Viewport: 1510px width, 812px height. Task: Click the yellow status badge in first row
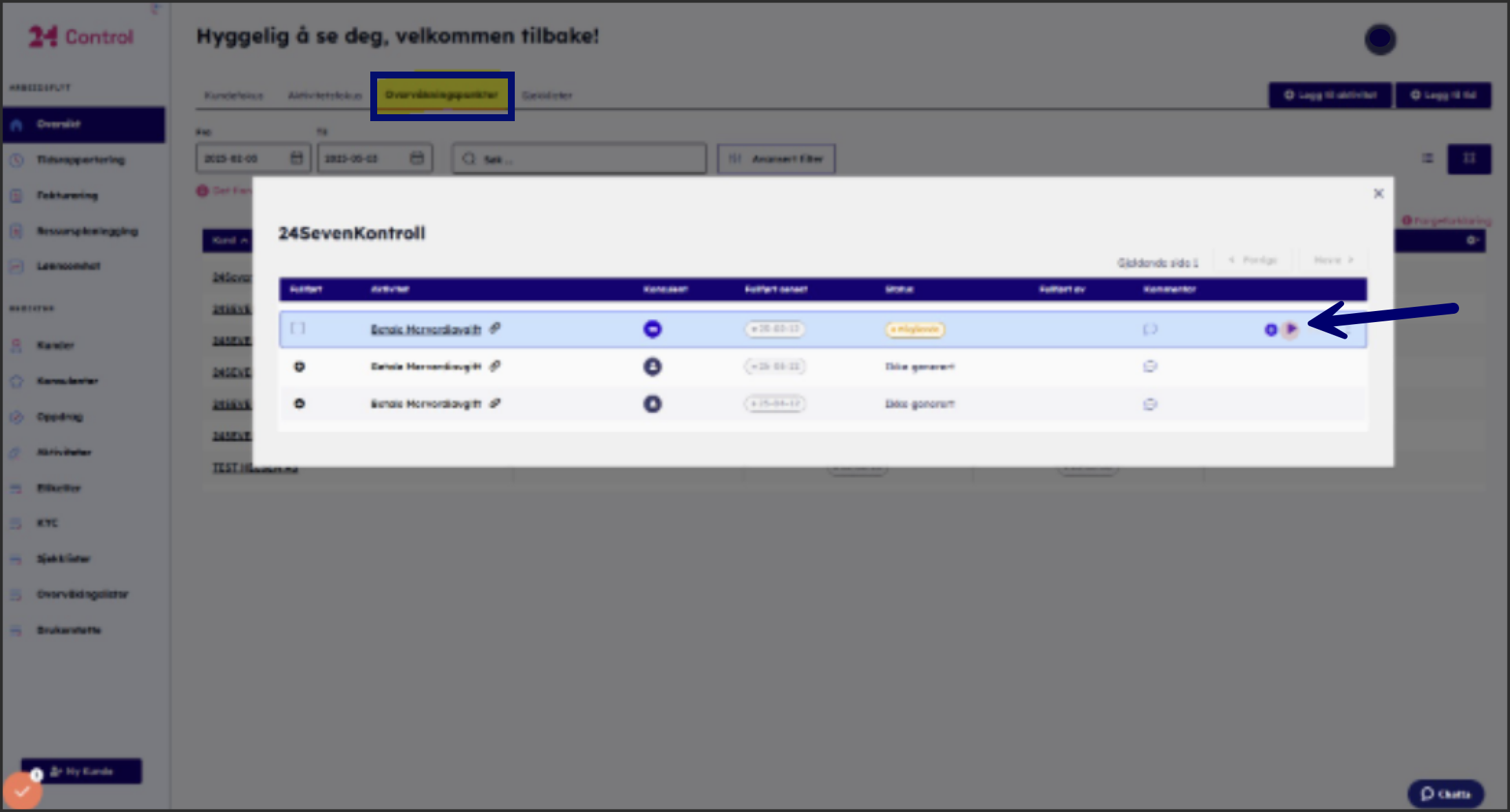915,330
